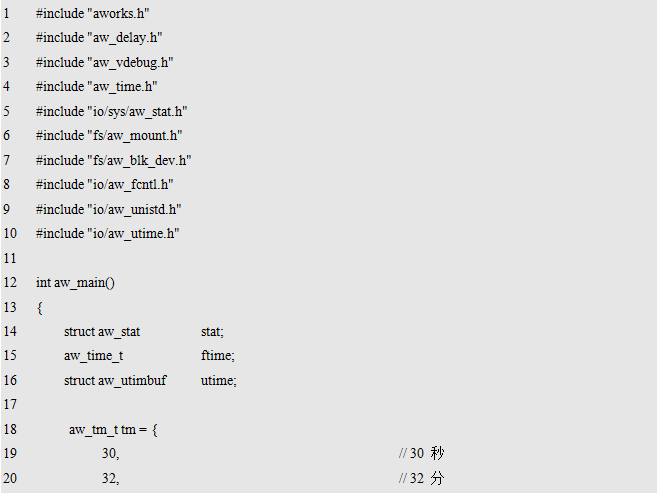Click the "fs/aw_mount.h" include line
Image resolution: width=657 pixels, height=493 pixels.
(x=109, y=135)
